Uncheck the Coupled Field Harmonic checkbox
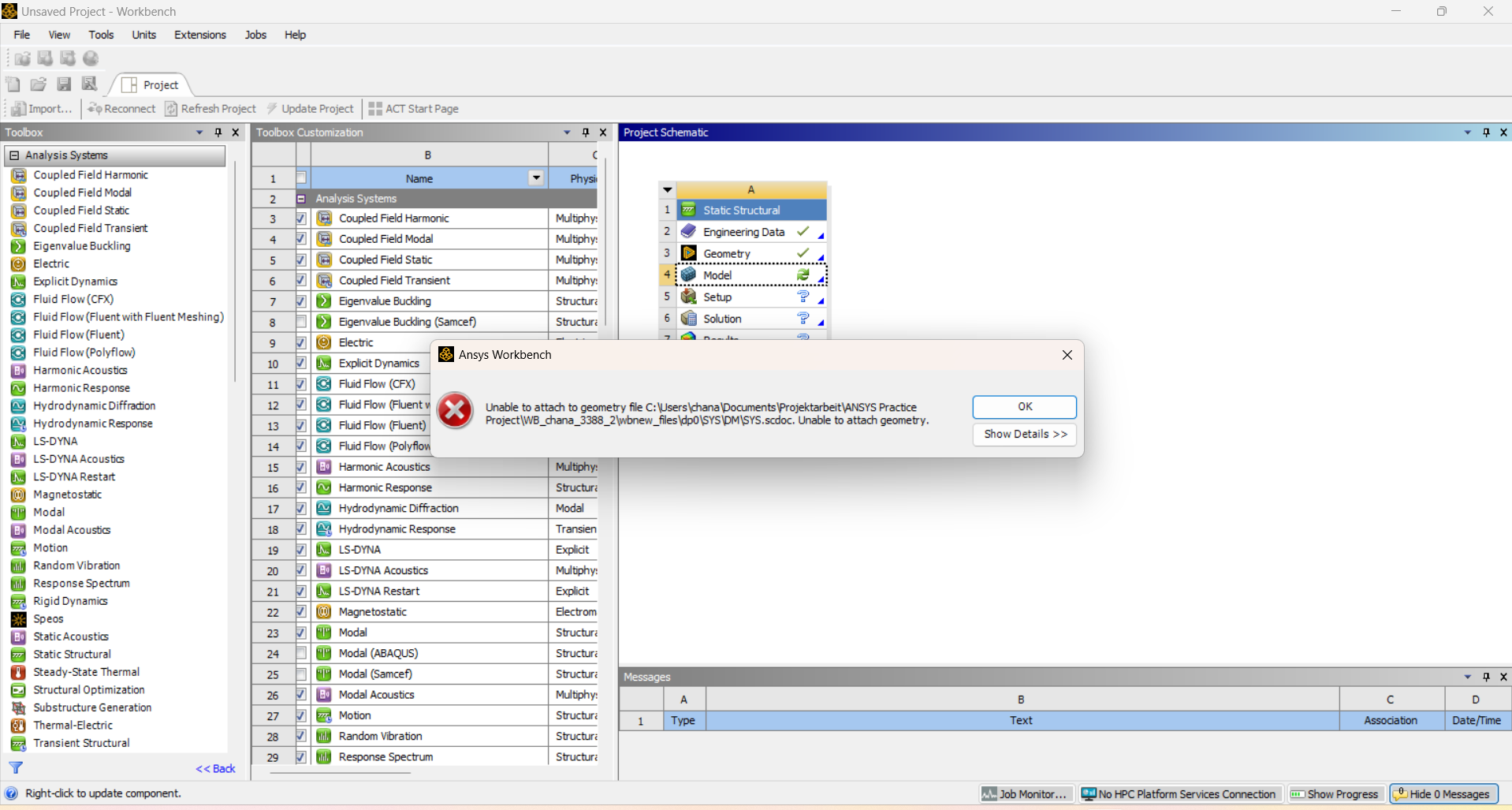This screenshot has width=1512, height=810. pyautogui.click(x=301, y=218)
